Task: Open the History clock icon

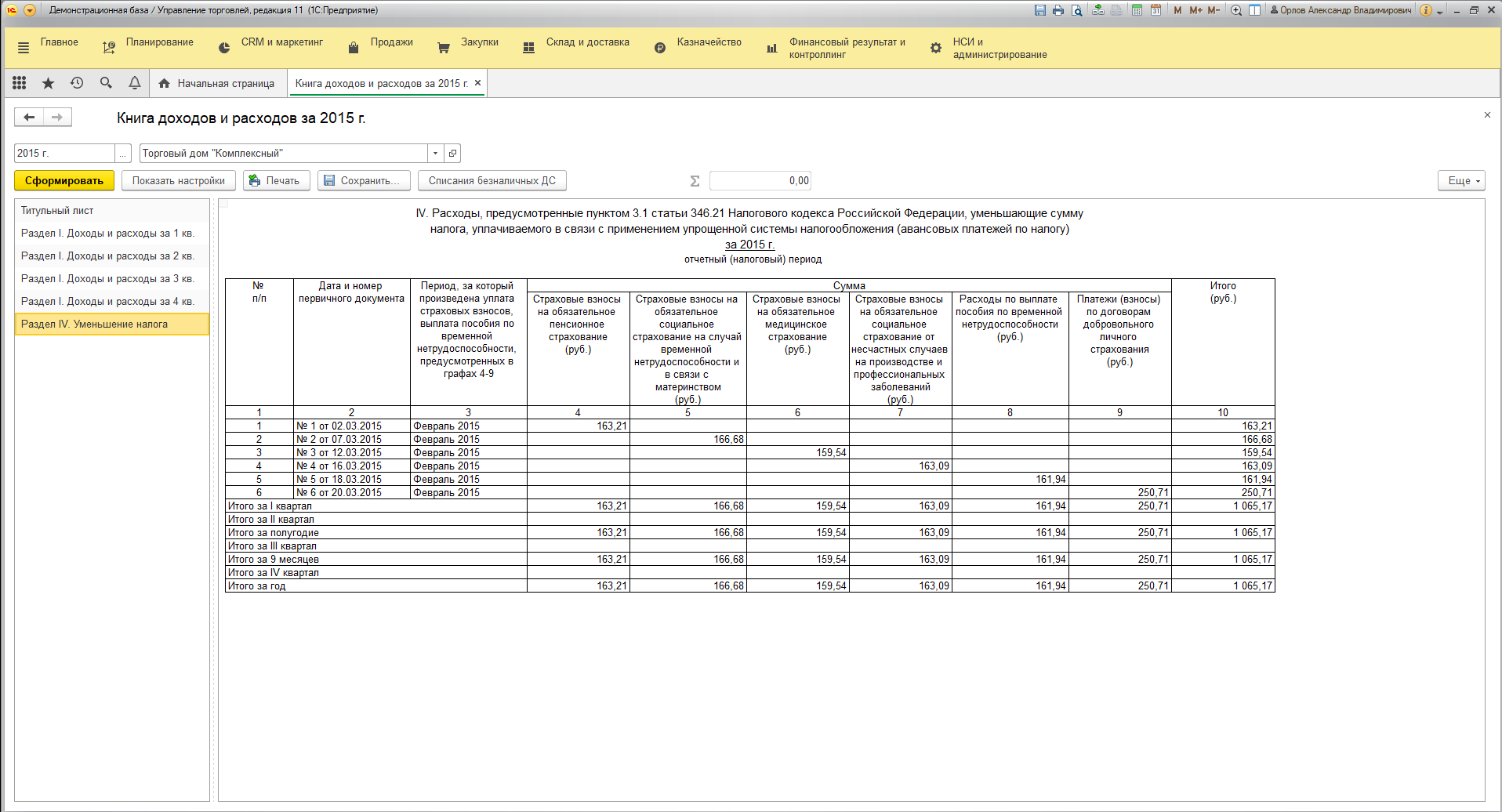Action: tap(77, 83)
